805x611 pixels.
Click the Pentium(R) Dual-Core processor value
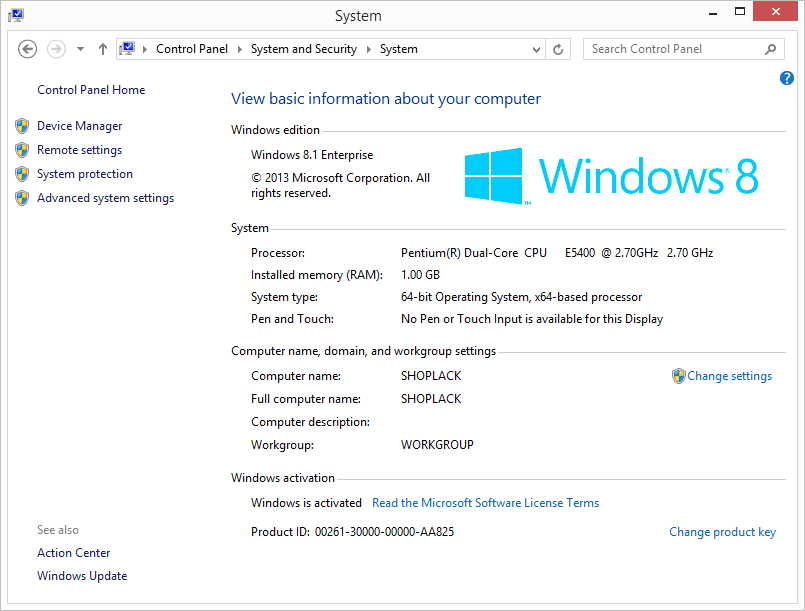557,253
